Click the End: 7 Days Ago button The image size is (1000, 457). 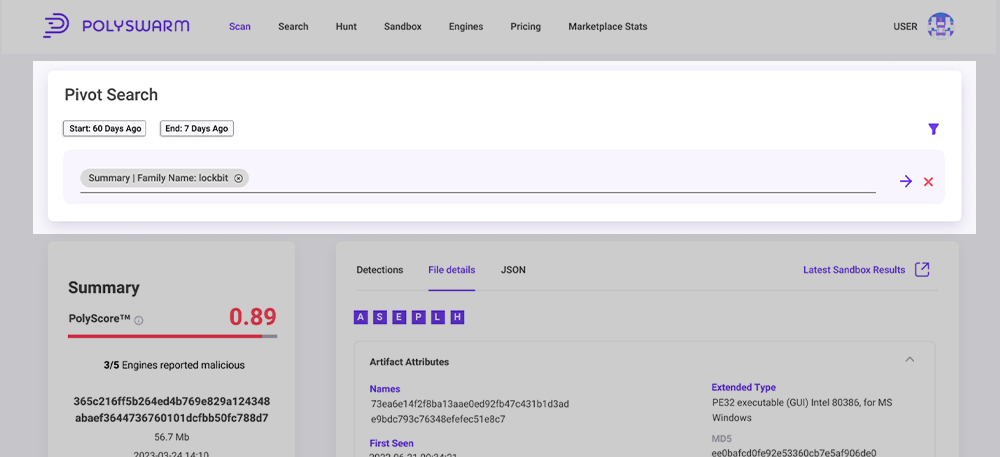click(x=196, y=128)
